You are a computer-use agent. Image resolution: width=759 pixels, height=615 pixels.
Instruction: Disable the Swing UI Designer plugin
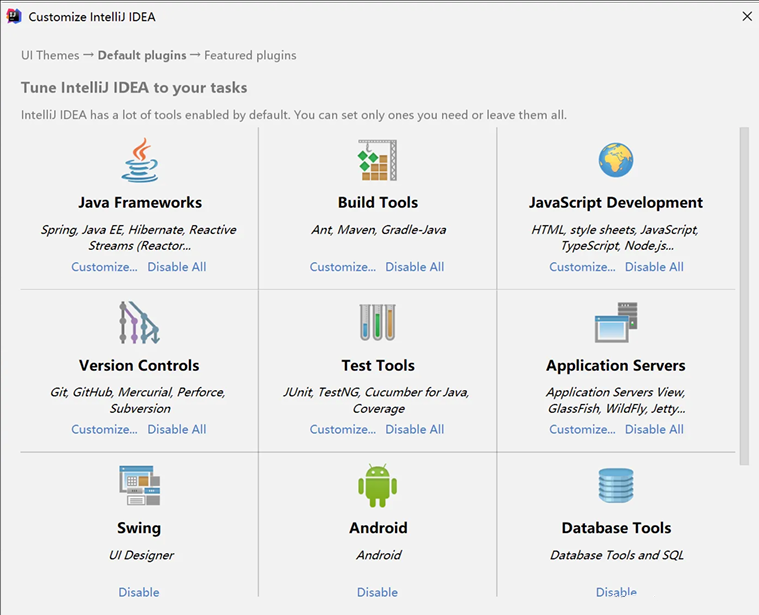tap(139, 592)
